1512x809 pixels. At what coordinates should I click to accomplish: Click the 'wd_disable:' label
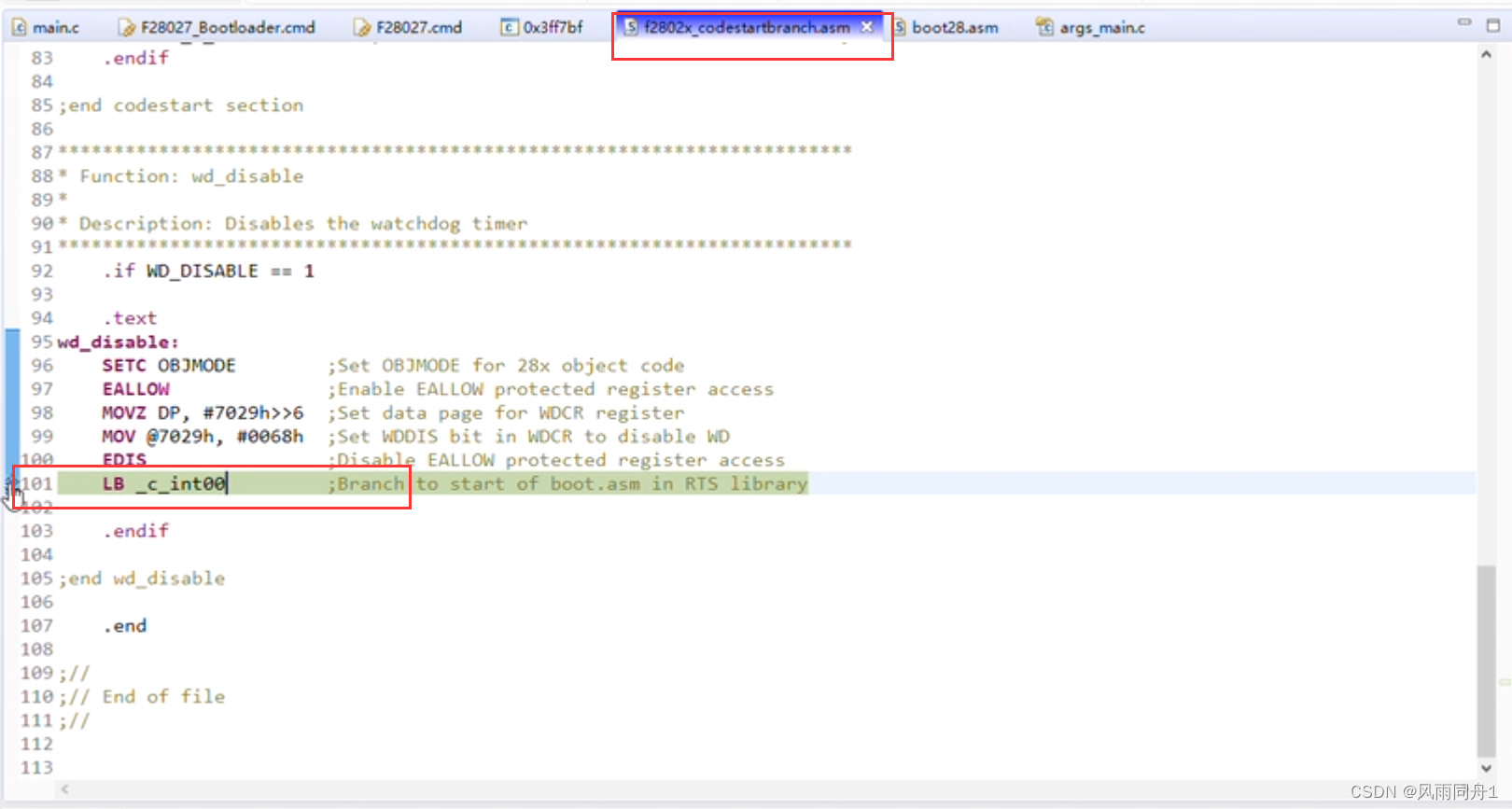118,342
